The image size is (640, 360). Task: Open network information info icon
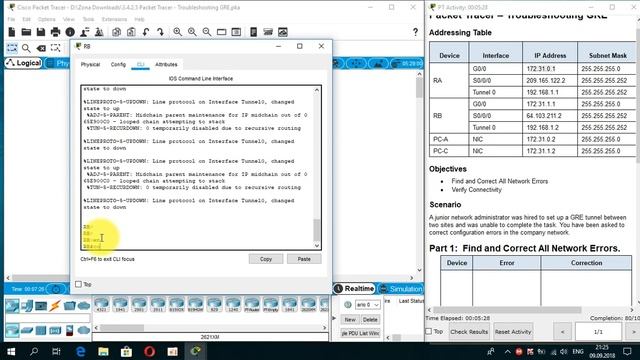point(70,32)
